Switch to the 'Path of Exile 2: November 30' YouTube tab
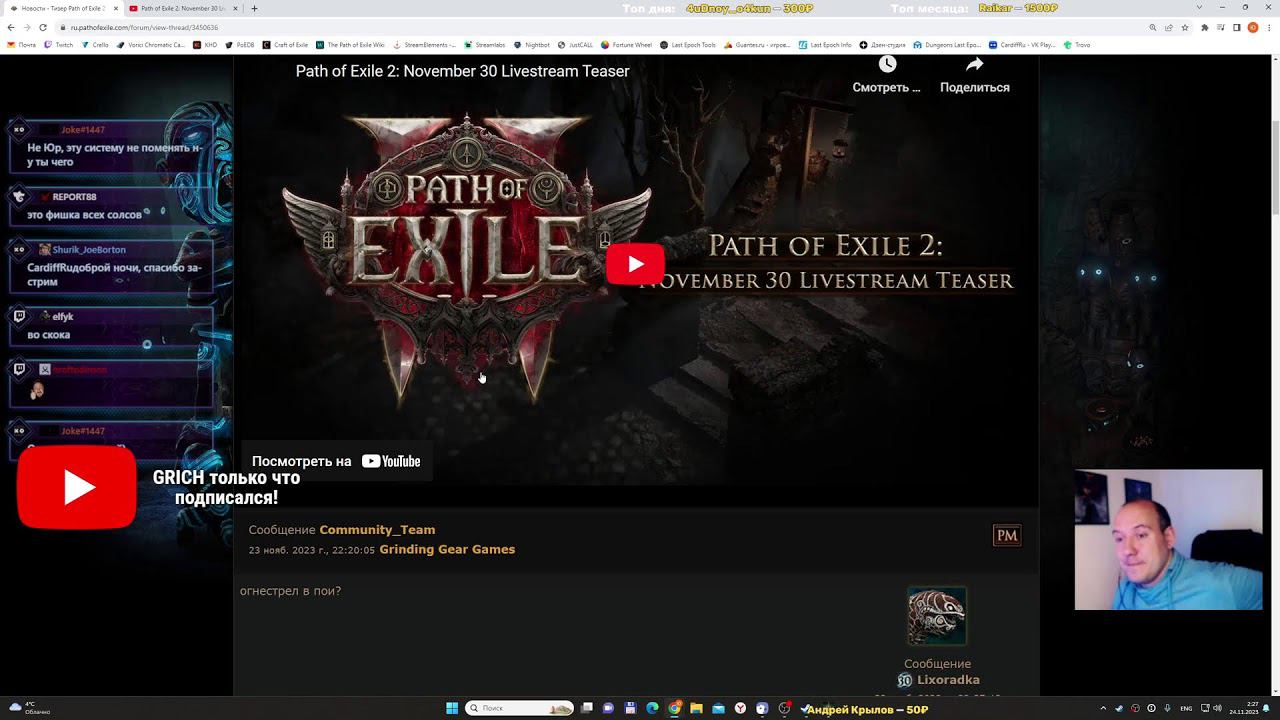This screenshot has height=720, width=1280. pos(180,8)
